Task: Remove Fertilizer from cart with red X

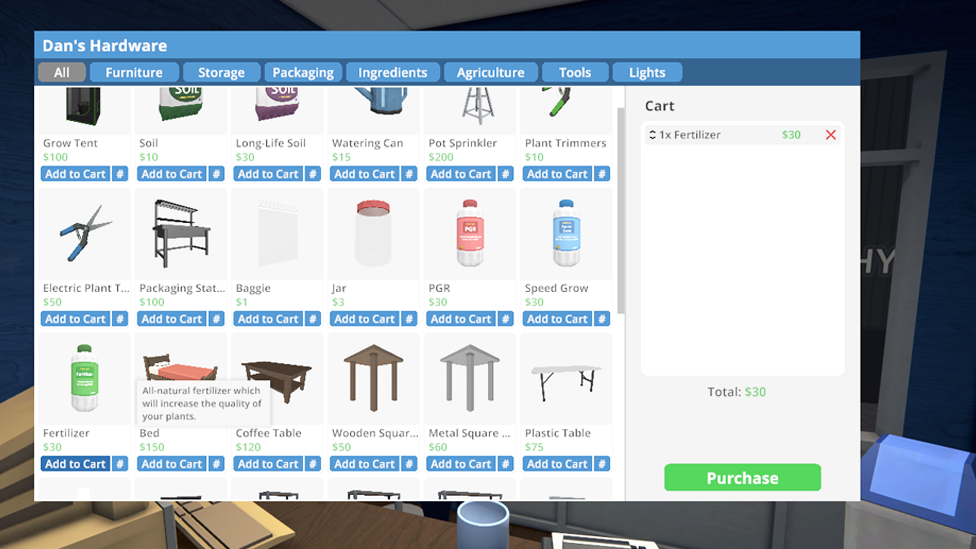Action: (x=830, y=134)
